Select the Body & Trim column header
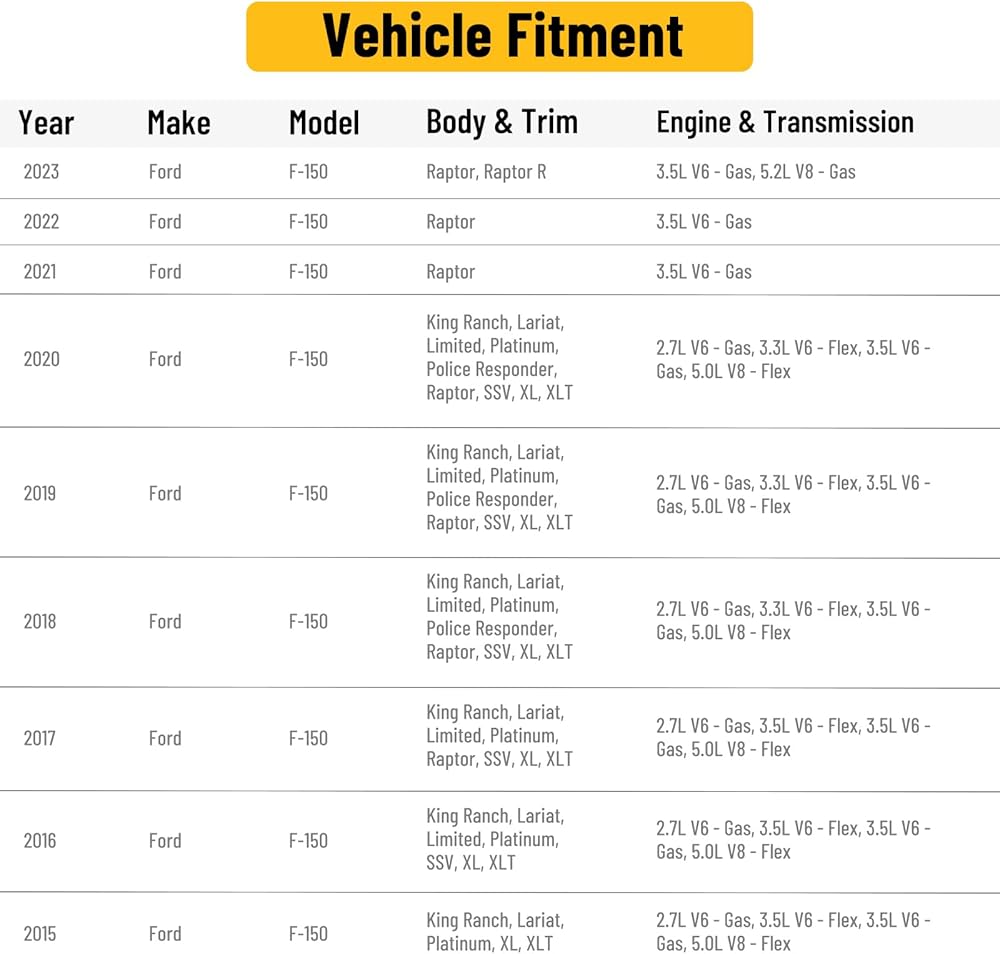This screenshot has width=1000, height=954. 502,122
